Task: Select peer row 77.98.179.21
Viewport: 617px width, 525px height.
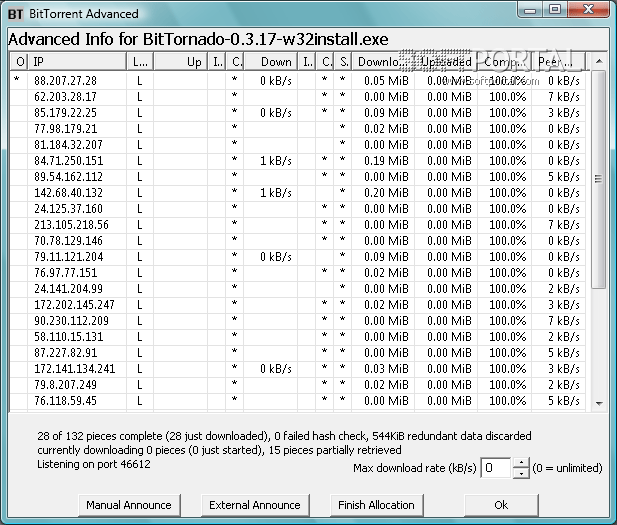Action: [298, 129]
